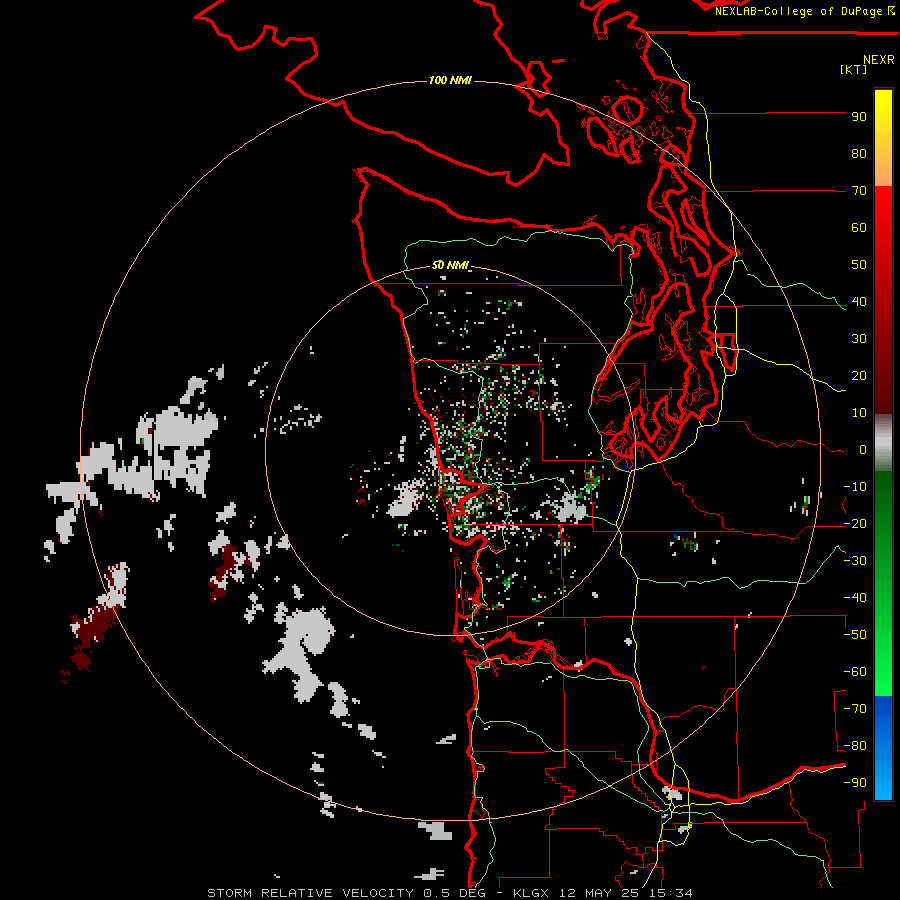The image size is (900, 900).
Task: Click the [KT] units label
Action: click(x=854, y=69)
